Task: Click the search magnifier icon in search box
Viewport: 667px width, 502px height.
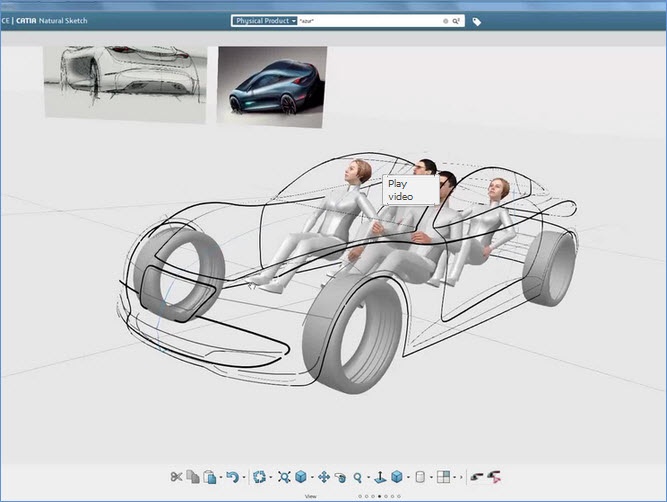Action: [x=456, y=21]
